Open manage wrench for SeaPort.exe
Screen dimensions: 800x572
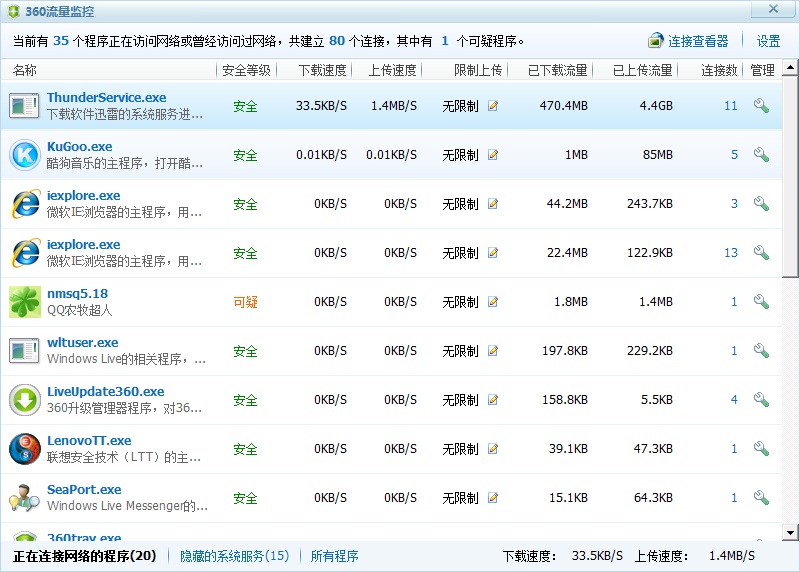pyautogui.click(x=761, y=498)
